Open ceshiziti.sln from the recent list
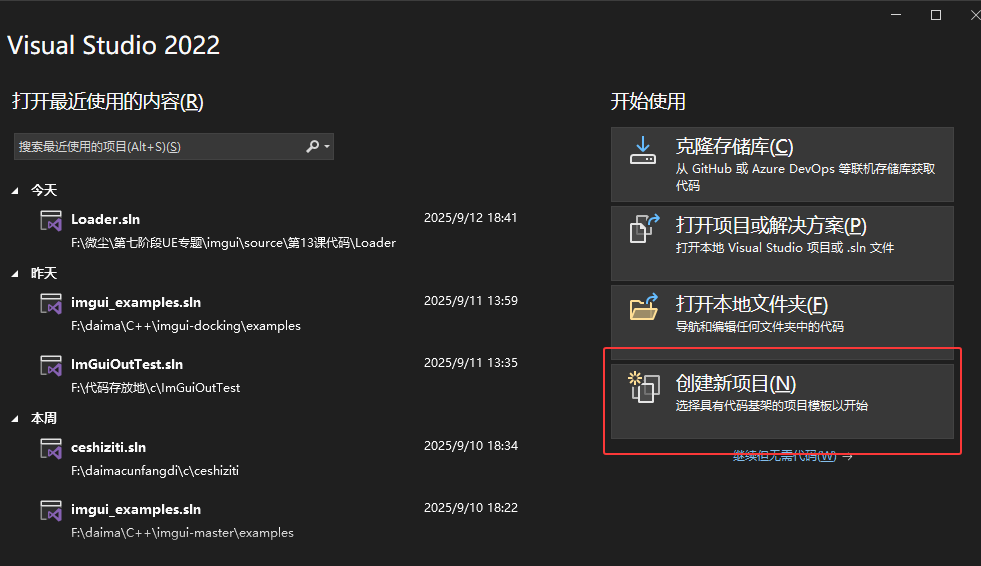 coord(108,448)
